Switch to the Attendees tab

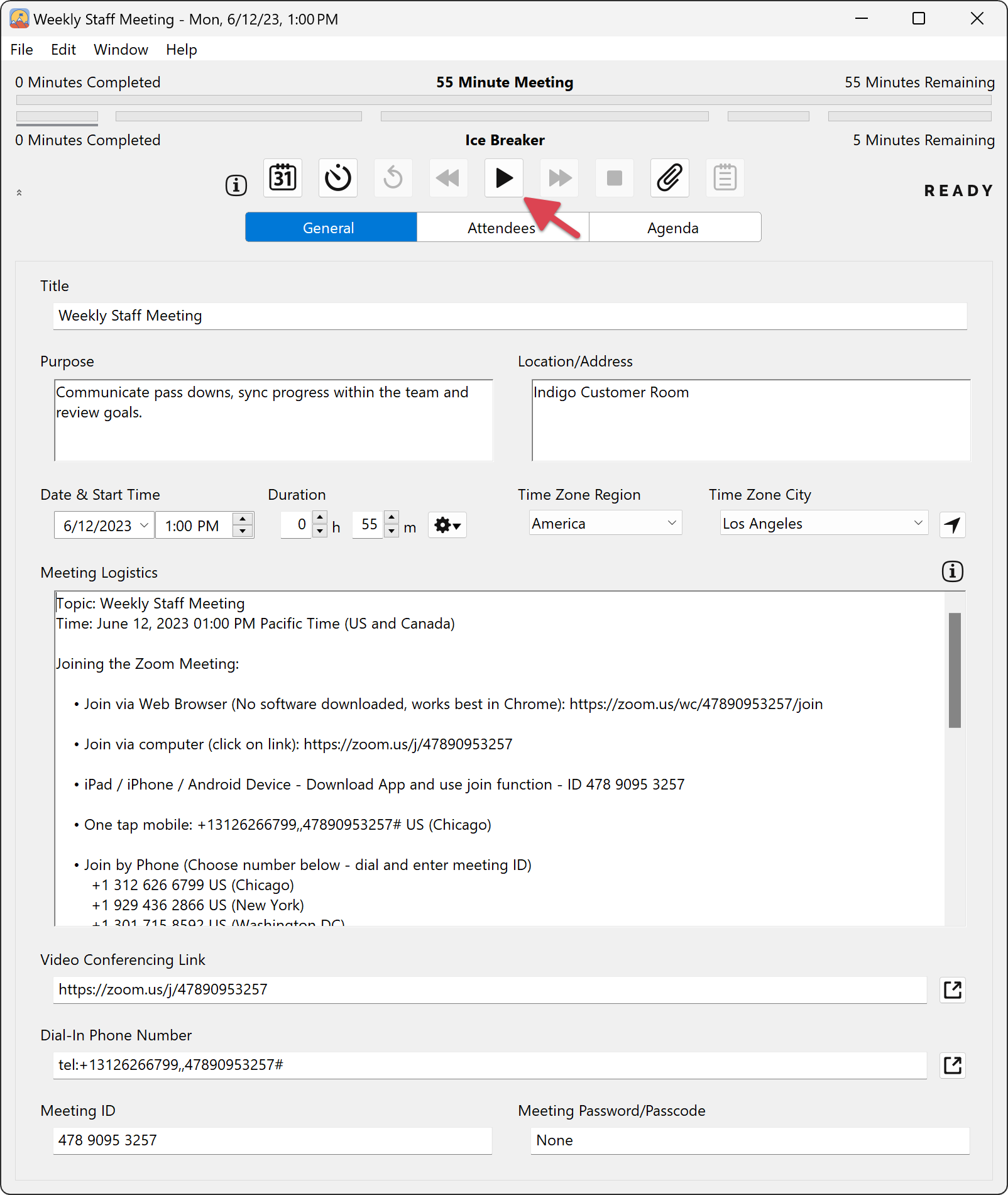pos(502,228)
